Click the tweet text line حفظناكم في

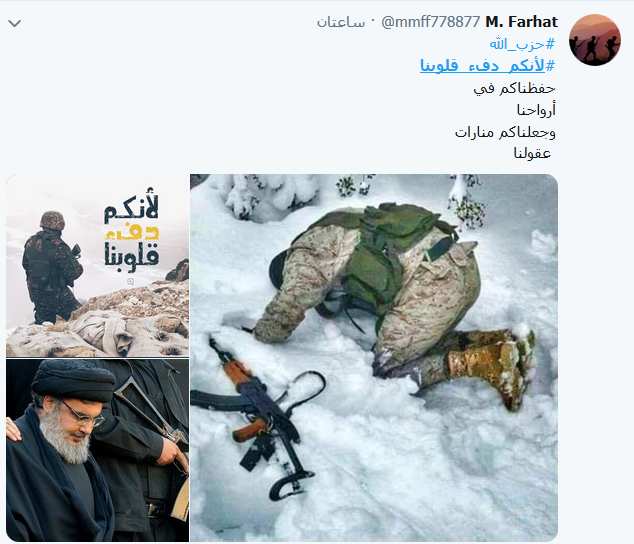point(514,88)
